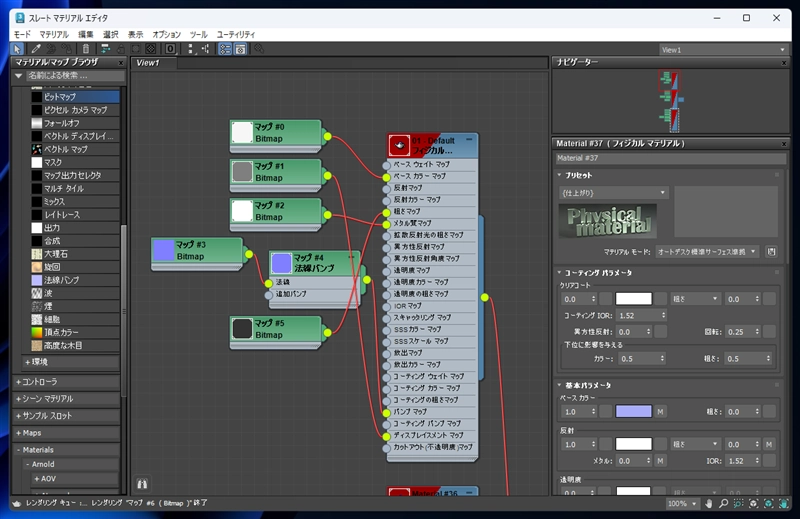Viewport: 800px width, 519px height.
Task: Toggle the M button next to メタル value
Action: (x=660, y=461)
